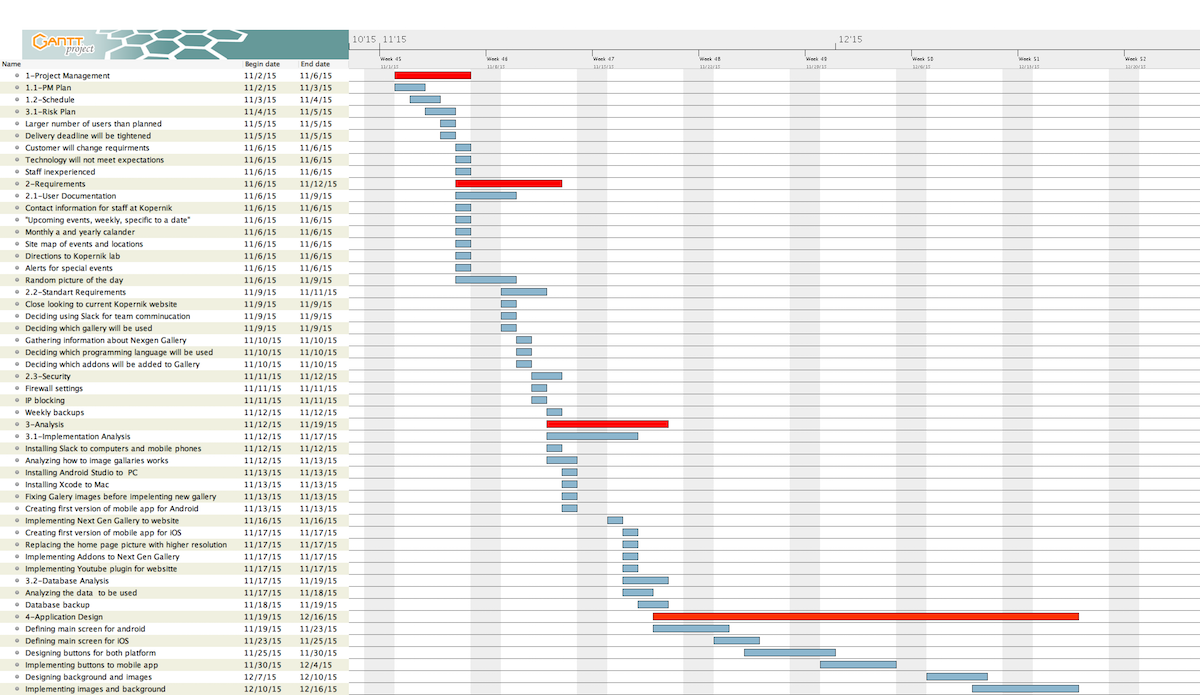1200x695 pixels.
Task: Click the Name column header
Action: coord(11,64)
